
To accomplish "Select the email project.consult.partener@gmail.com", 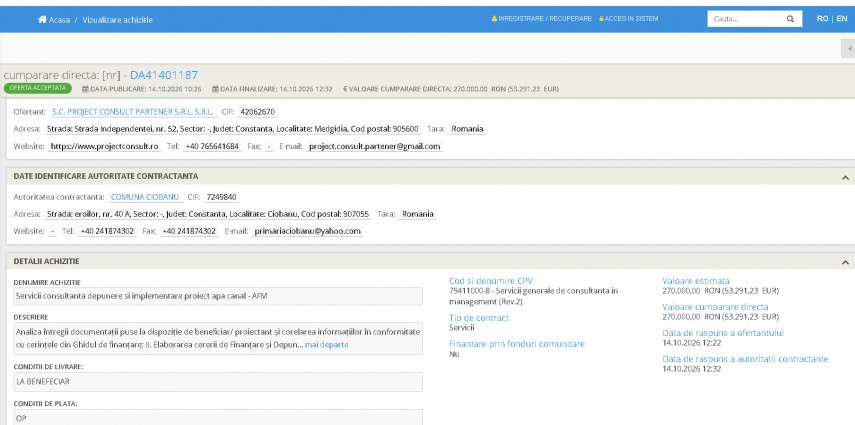I will tap(375, 146).
